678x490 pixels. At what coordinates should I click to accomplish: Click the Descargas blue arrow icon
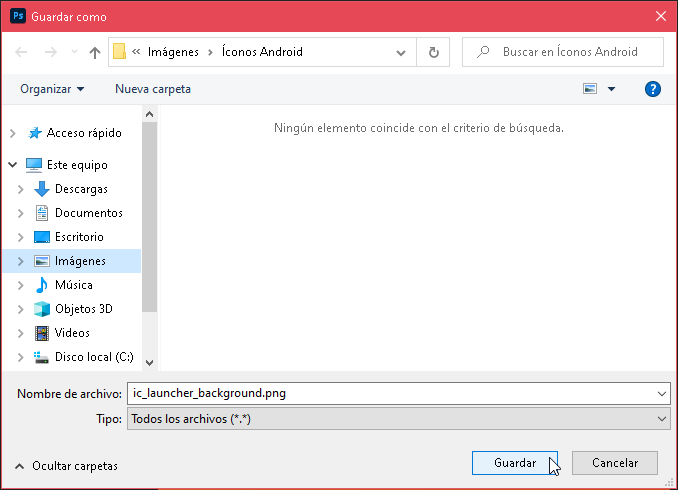42,189
